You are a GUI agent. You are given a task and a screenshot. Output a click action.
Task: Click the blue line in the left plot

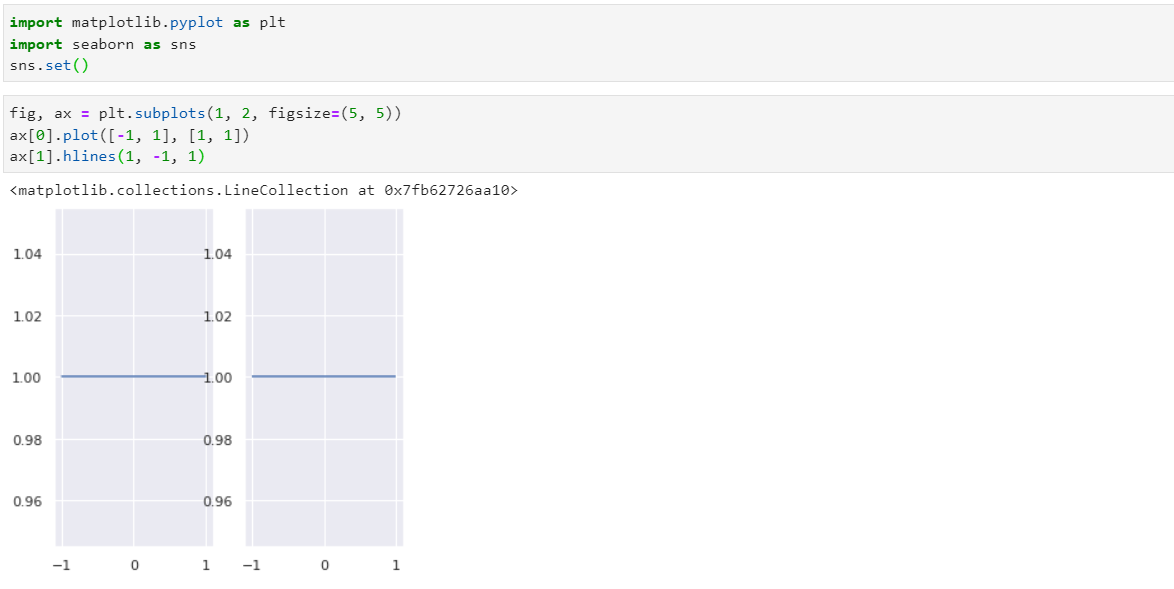pos(133,376)
